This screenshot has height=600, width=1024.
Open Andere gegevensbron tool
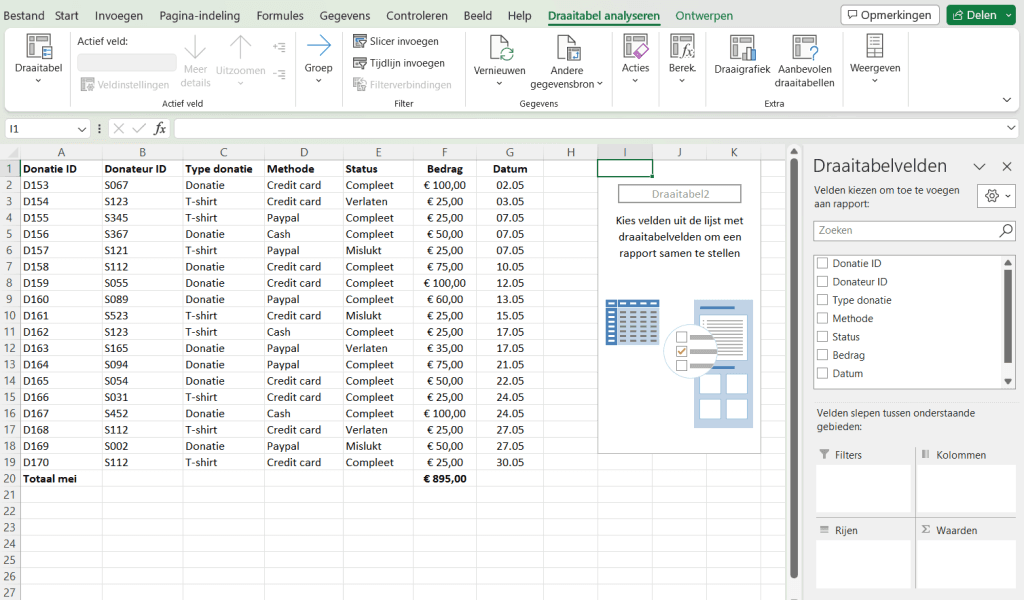(567, 47)
